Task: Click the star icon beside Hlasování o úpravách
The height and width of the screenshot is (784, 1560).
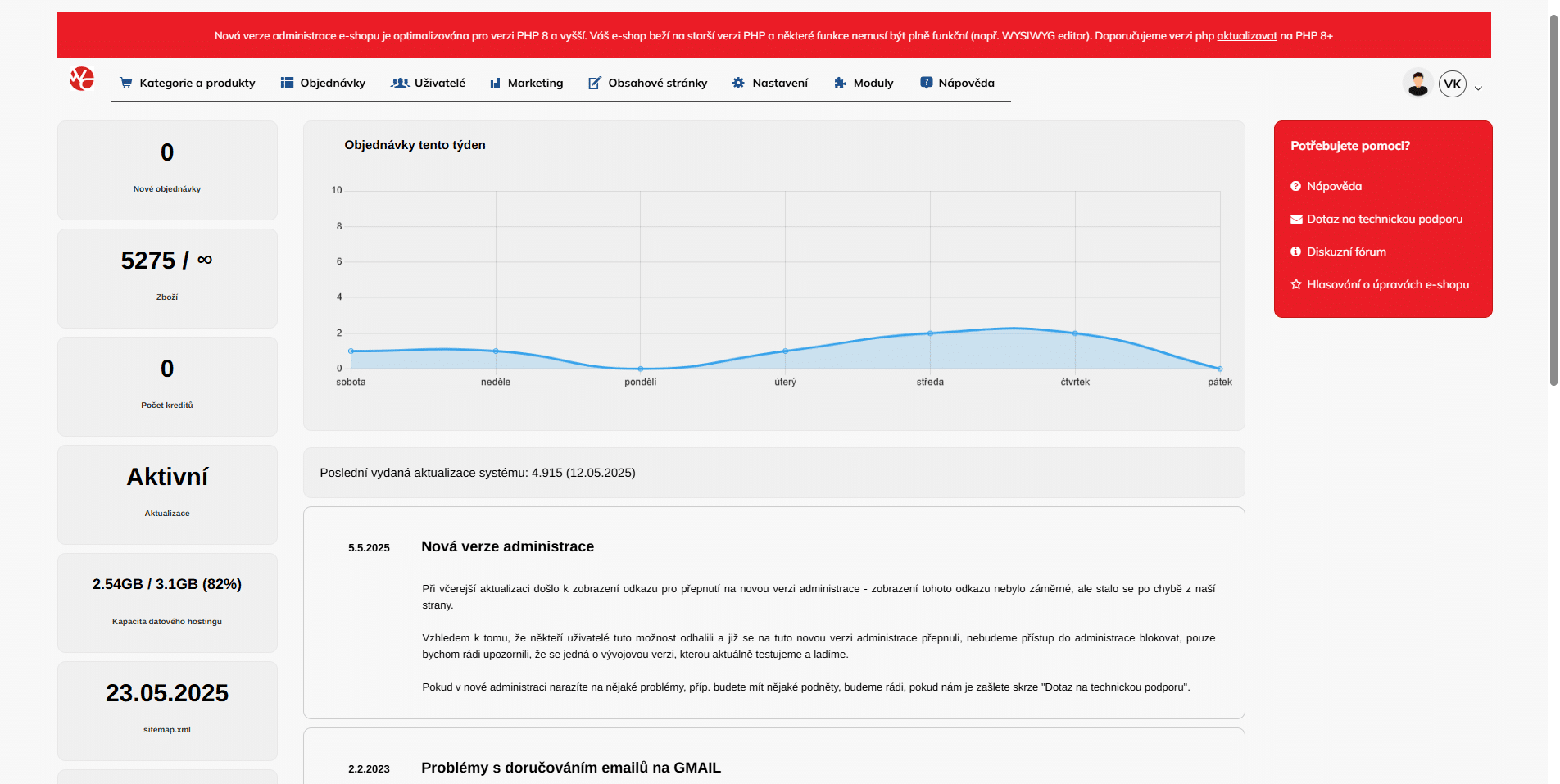Action: coord(1296,283)
